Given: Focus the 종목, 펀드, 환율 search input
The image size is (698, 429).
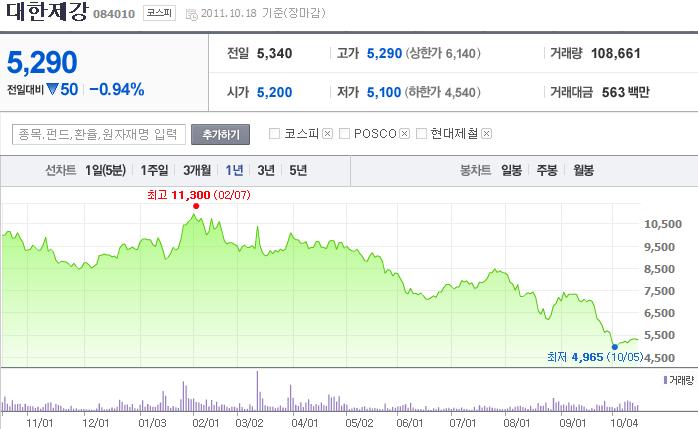Looking at the screenshot, I should coord(100,134).
